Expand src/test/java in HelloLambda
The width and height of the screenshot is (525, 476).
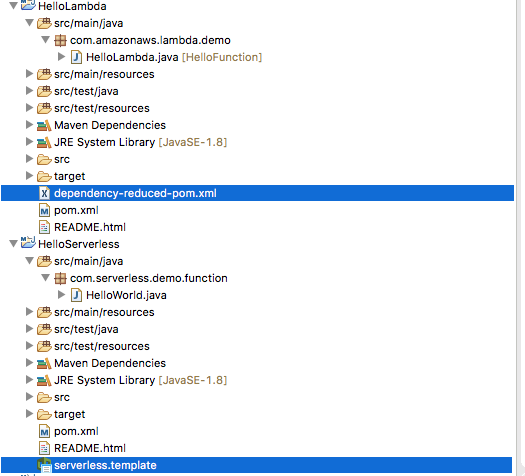coord(29,91)
